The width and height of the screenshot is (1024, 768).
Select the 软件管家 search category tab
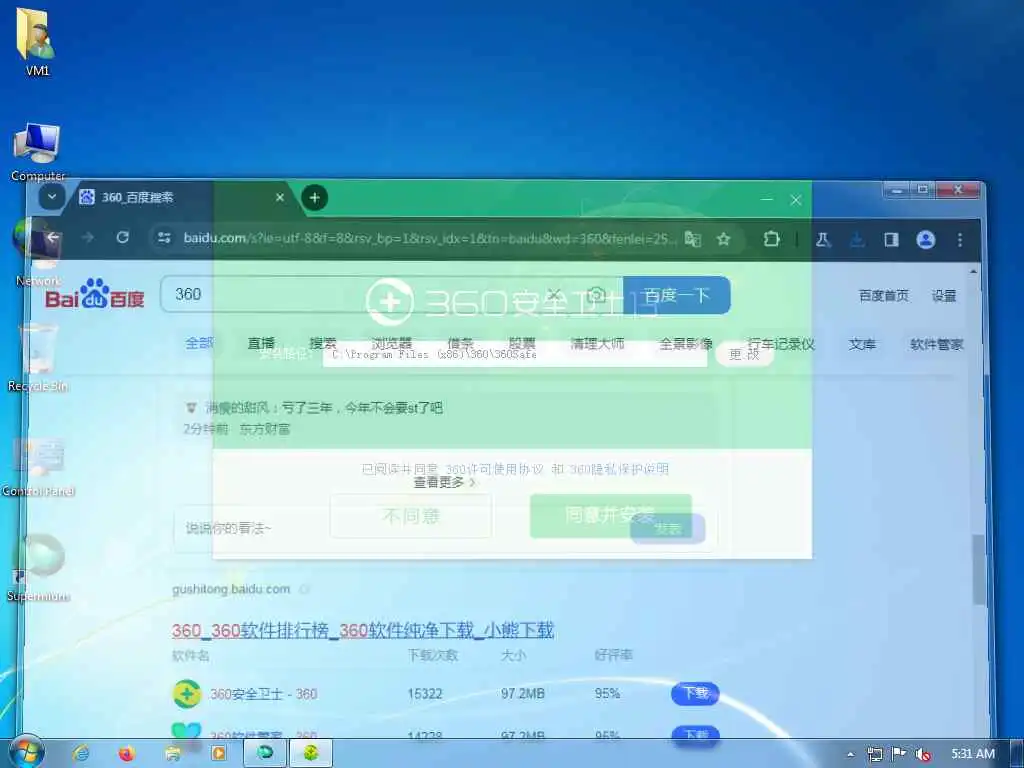(936, 344)
